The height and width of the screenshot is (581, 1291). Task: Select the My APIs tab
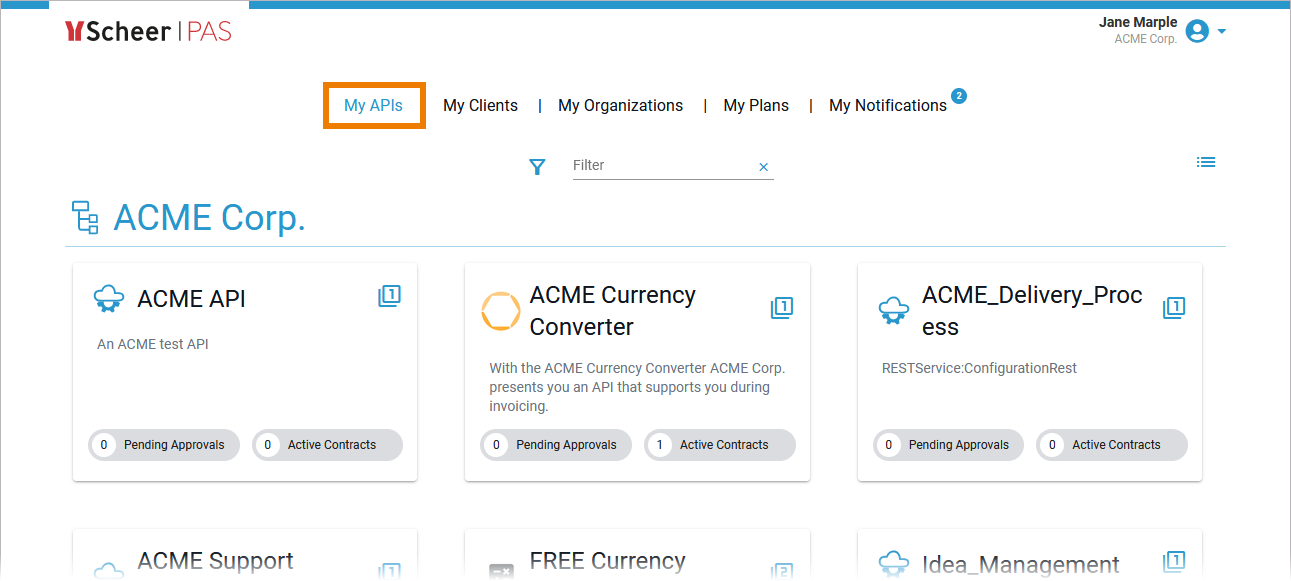click(x=373, y=105)
